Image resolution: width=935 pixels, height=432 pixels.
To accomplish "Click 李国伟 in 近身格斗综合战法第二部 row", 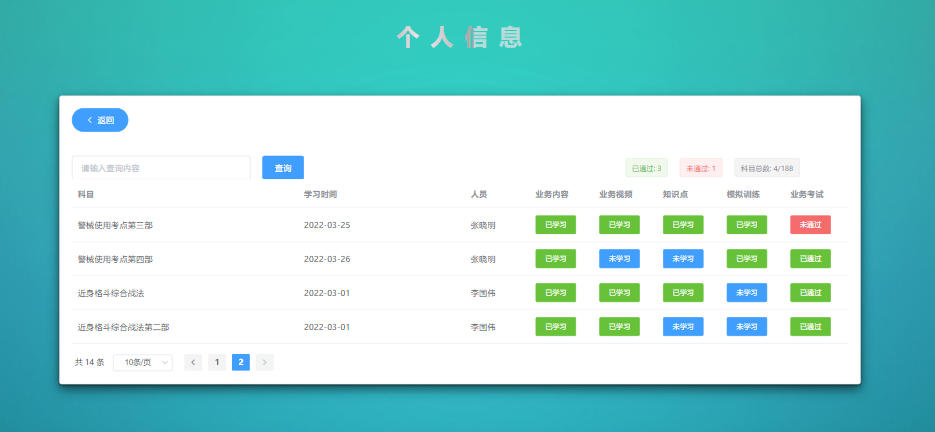I will (x=483, y=328).
